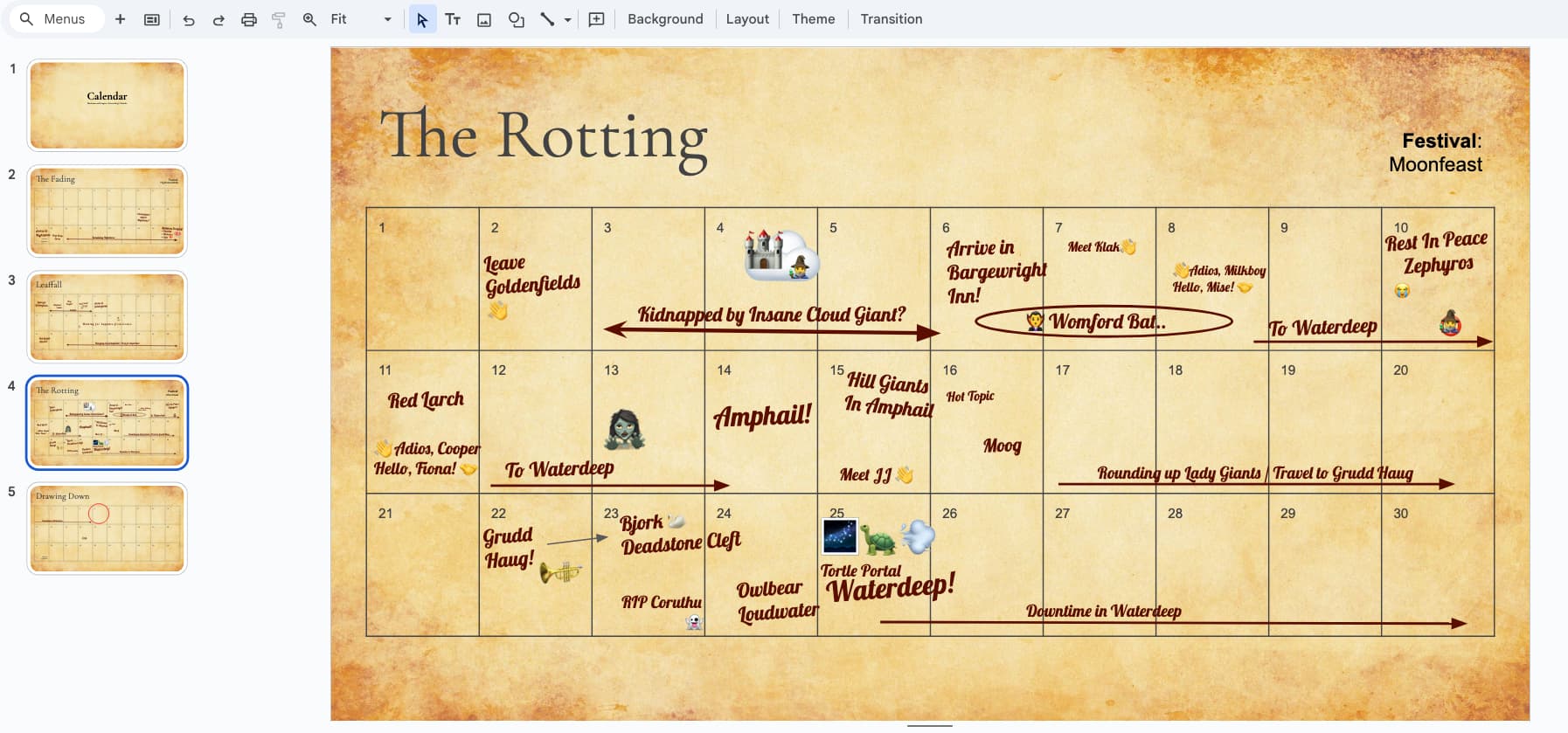Click RIP Coruthu text on day 23
Screen dimensions: 1568x733
662,602
